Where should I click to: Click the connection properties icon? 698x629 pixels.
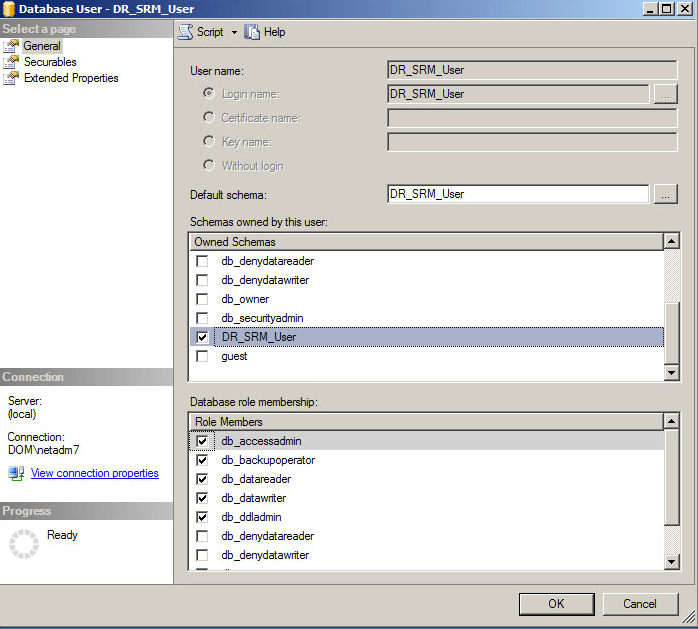click(x=16, y=473)
